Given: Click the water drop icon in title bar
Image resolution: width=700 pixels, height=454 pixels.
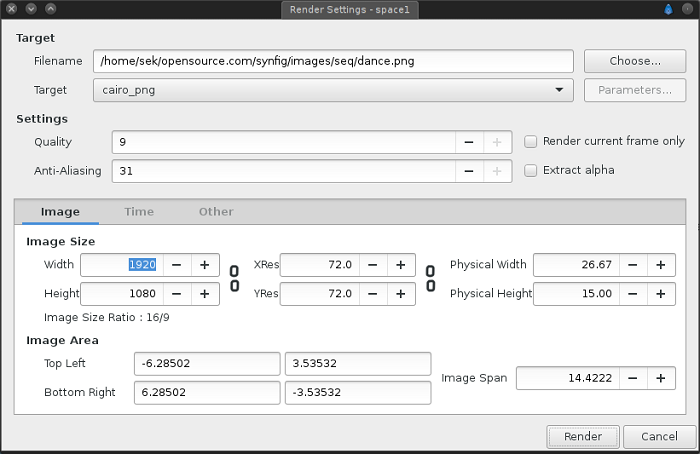Looking at the screenshot, I should coord(669,9).
